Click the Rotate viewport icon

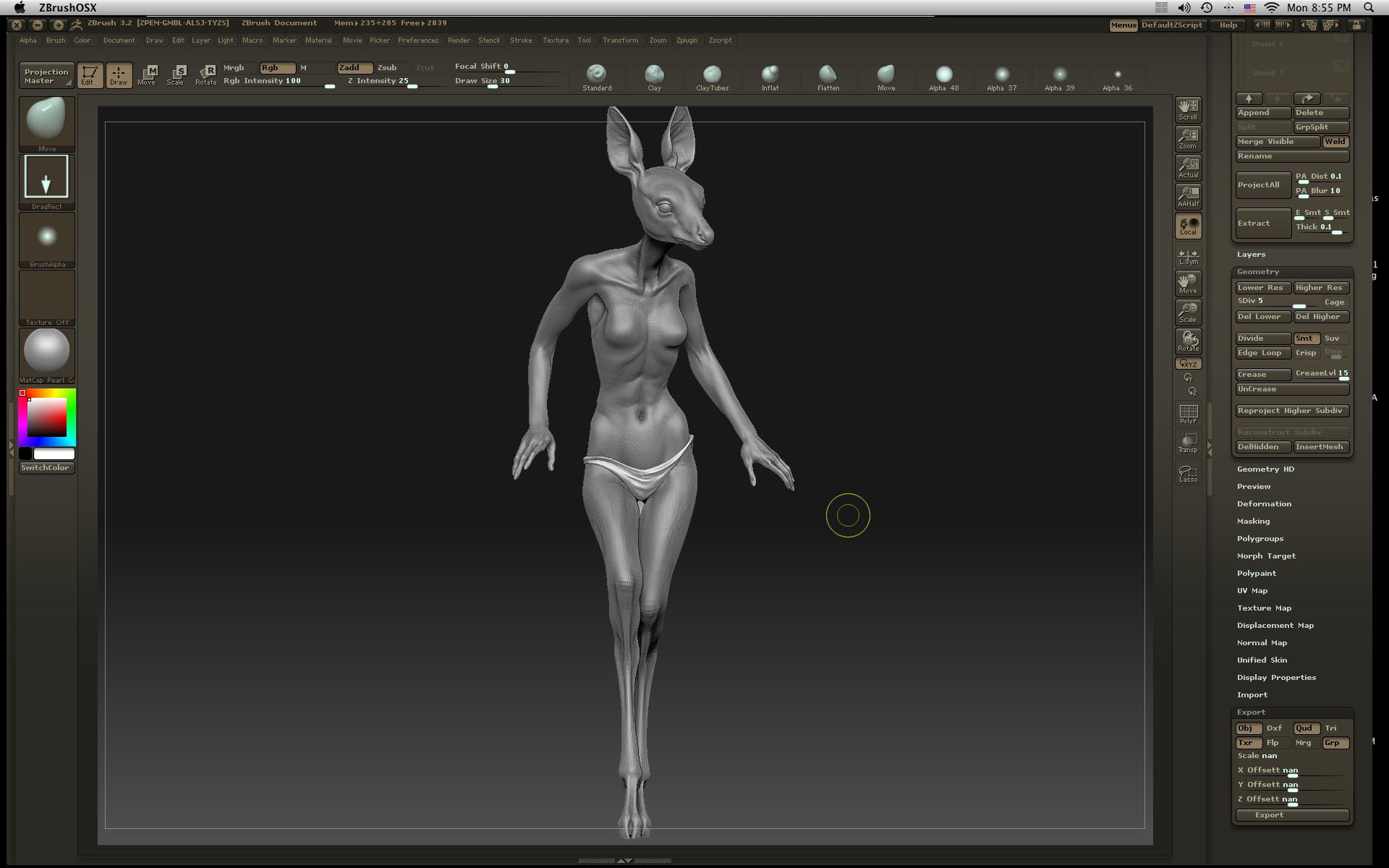pos(1188,340)
